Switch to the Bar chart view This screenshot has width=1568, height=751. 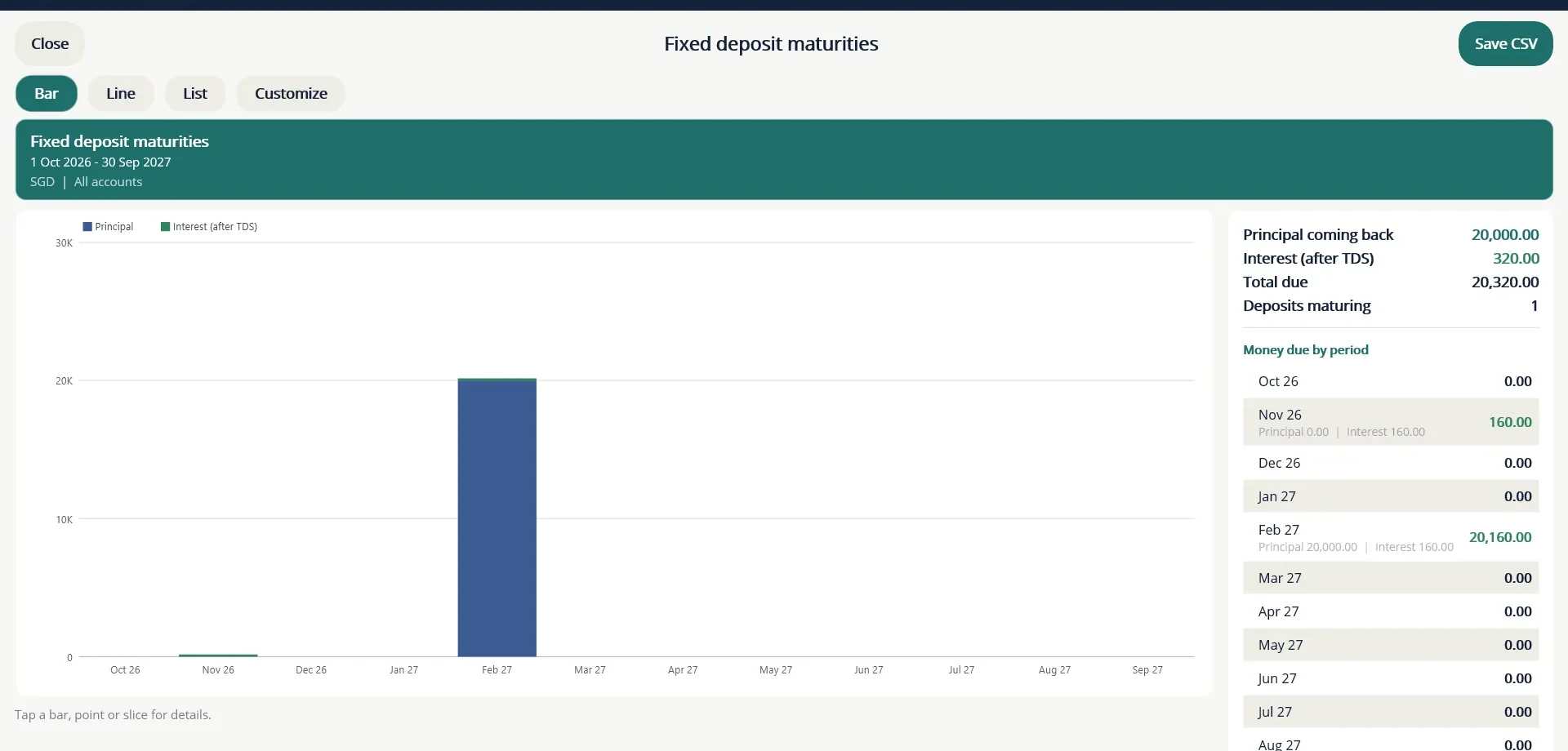pyautogui.click(x=47, y=94)
